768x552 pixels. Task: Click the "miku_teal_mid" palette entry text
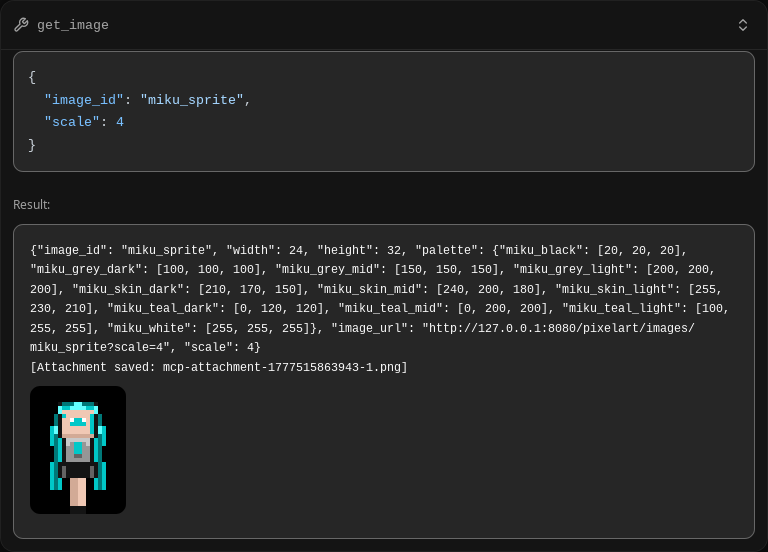443,308
